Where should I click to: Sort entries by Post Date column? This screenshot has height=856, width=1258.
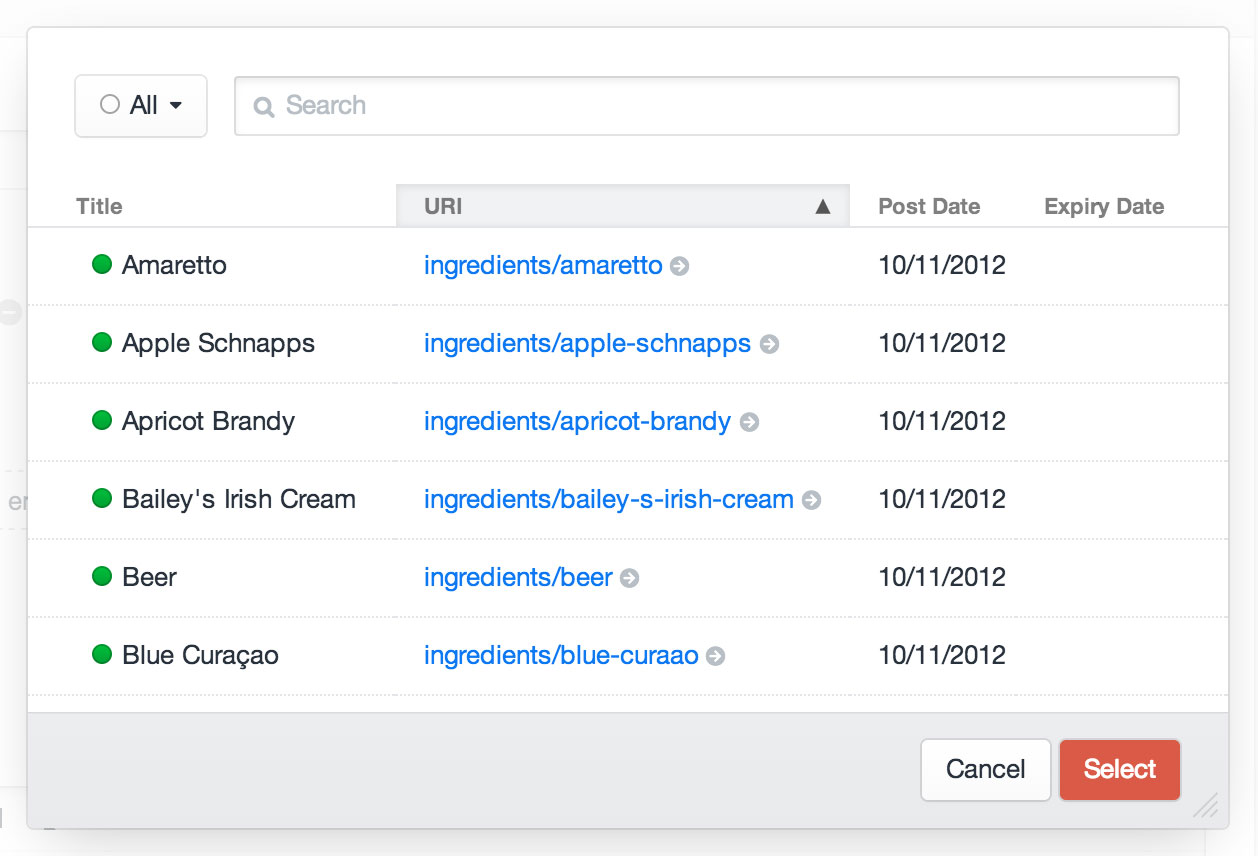coord(928,207)
